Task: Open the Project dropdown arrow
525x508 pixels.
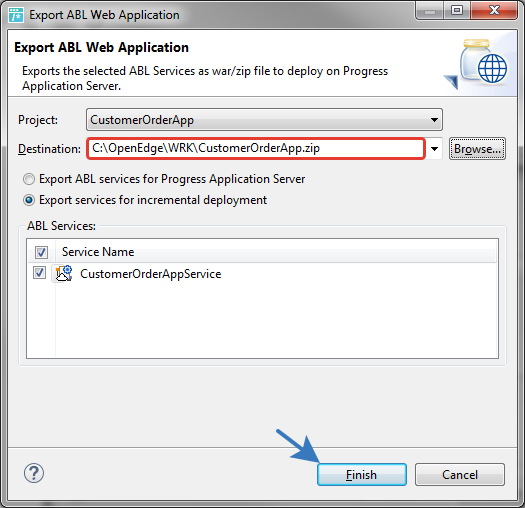Action: coord(434,120)
